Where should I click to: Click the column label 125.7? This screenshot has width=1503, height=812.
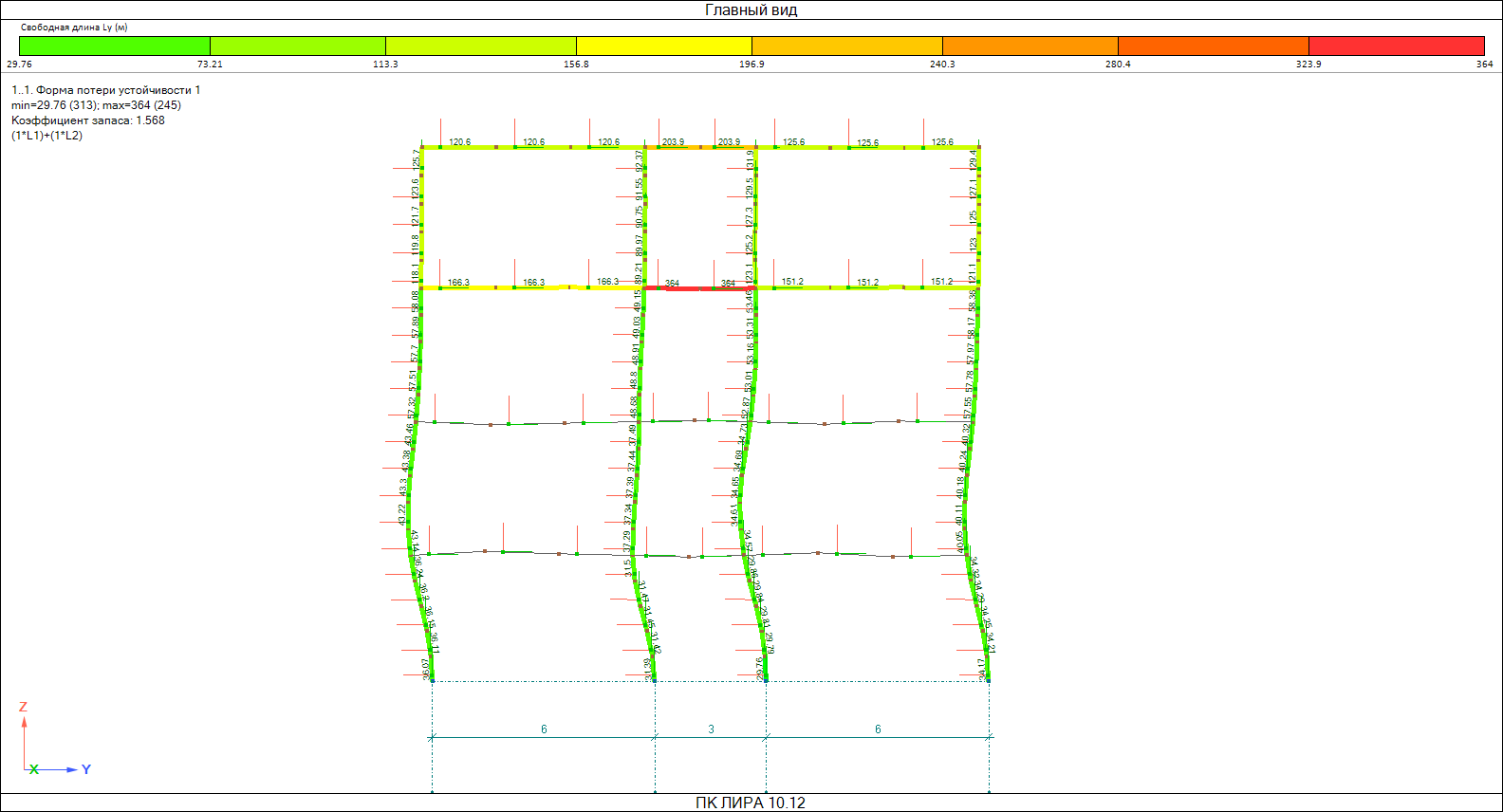click(416, 159)
